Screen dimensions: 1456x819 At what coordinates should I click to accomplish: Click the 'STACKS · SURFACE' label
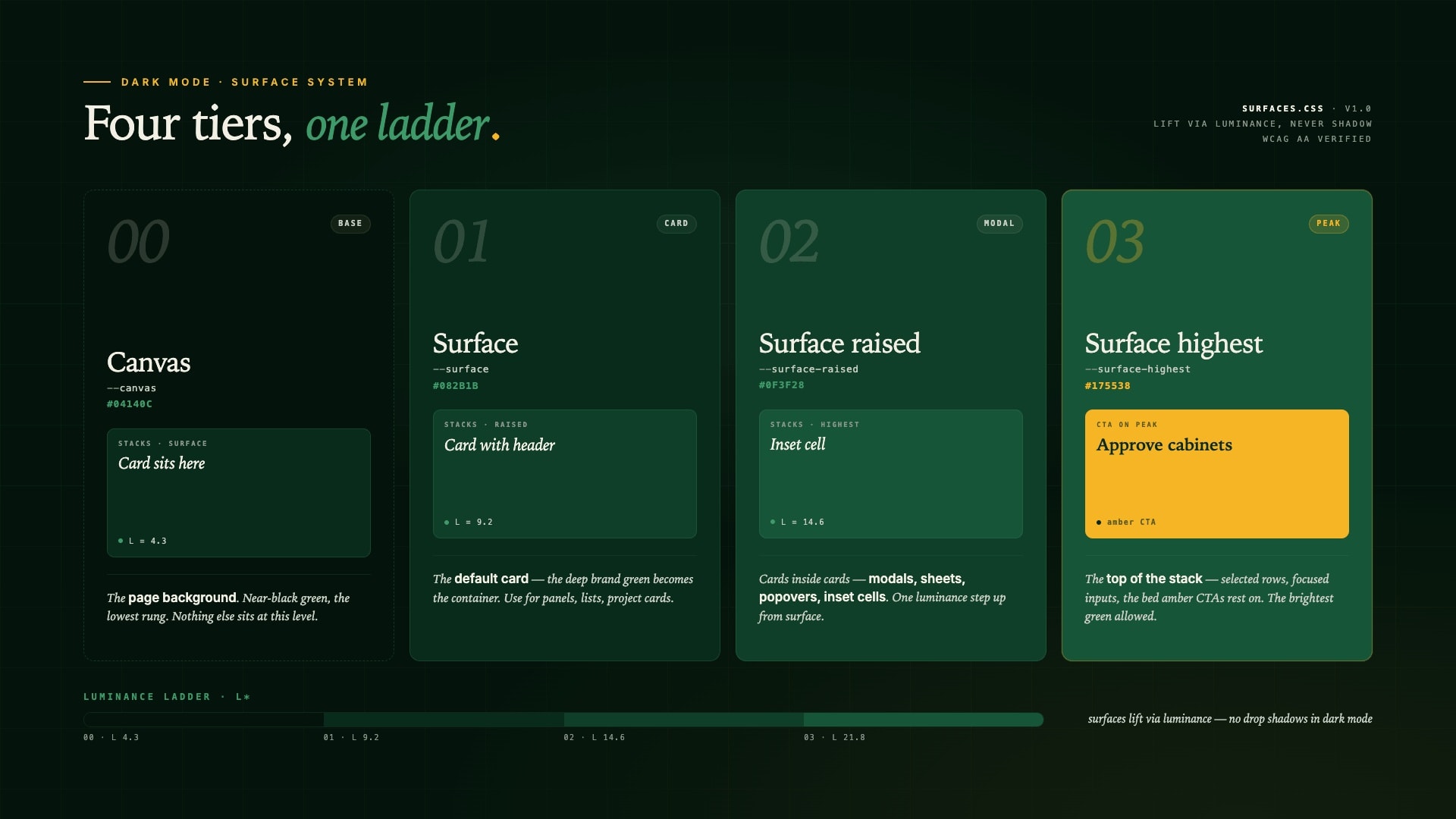163,444
